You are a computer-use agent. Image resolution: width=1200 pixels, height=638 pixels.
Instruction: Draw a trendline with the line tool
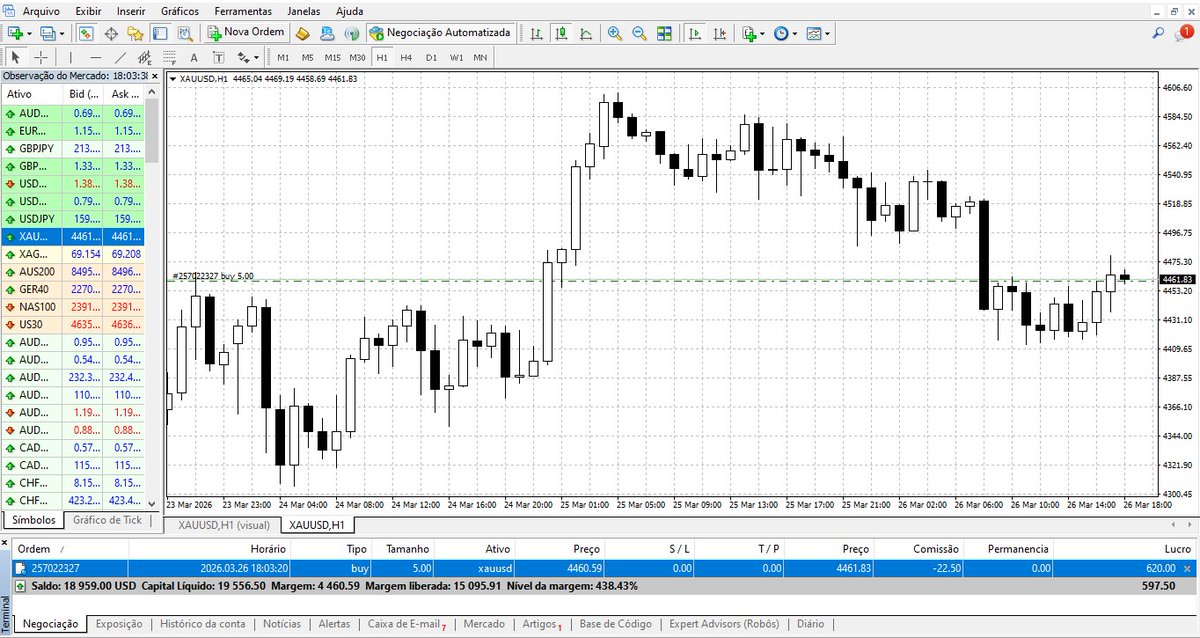click(x=120, y=57)
